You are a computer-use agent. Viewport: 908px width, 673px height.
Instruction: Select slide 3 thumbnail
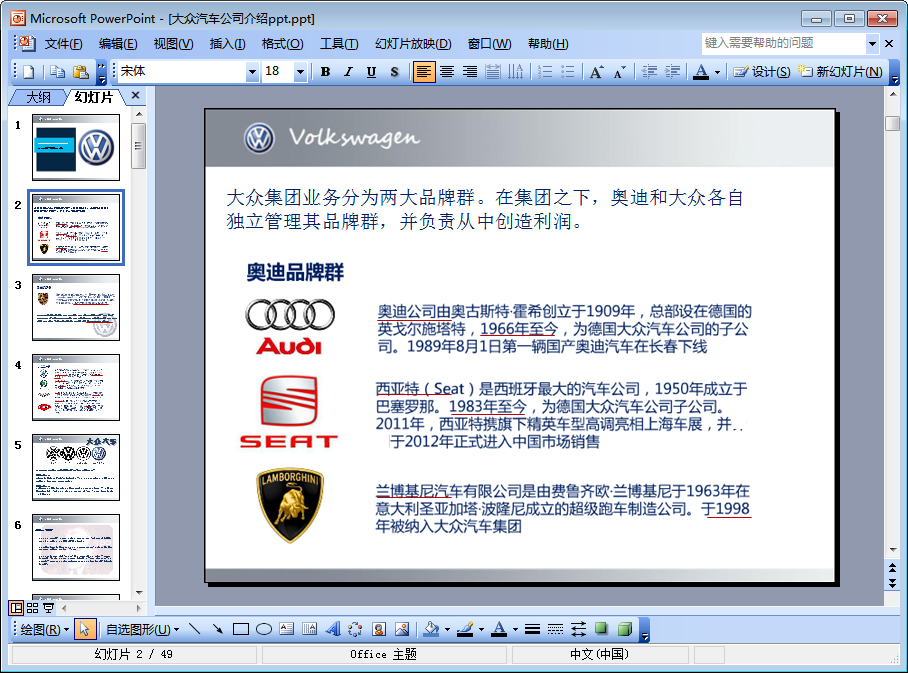pos(76,308)
